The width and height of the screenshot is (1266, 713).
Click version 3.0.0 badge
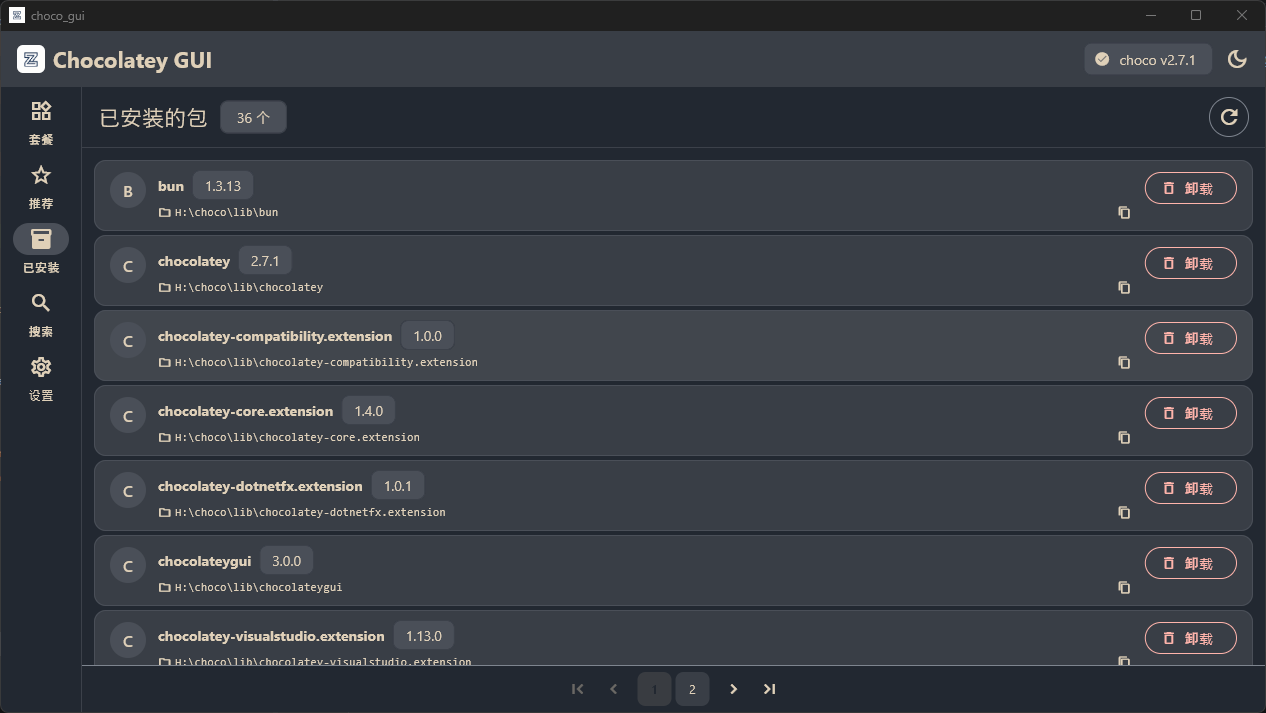click(x=287, y=561)
